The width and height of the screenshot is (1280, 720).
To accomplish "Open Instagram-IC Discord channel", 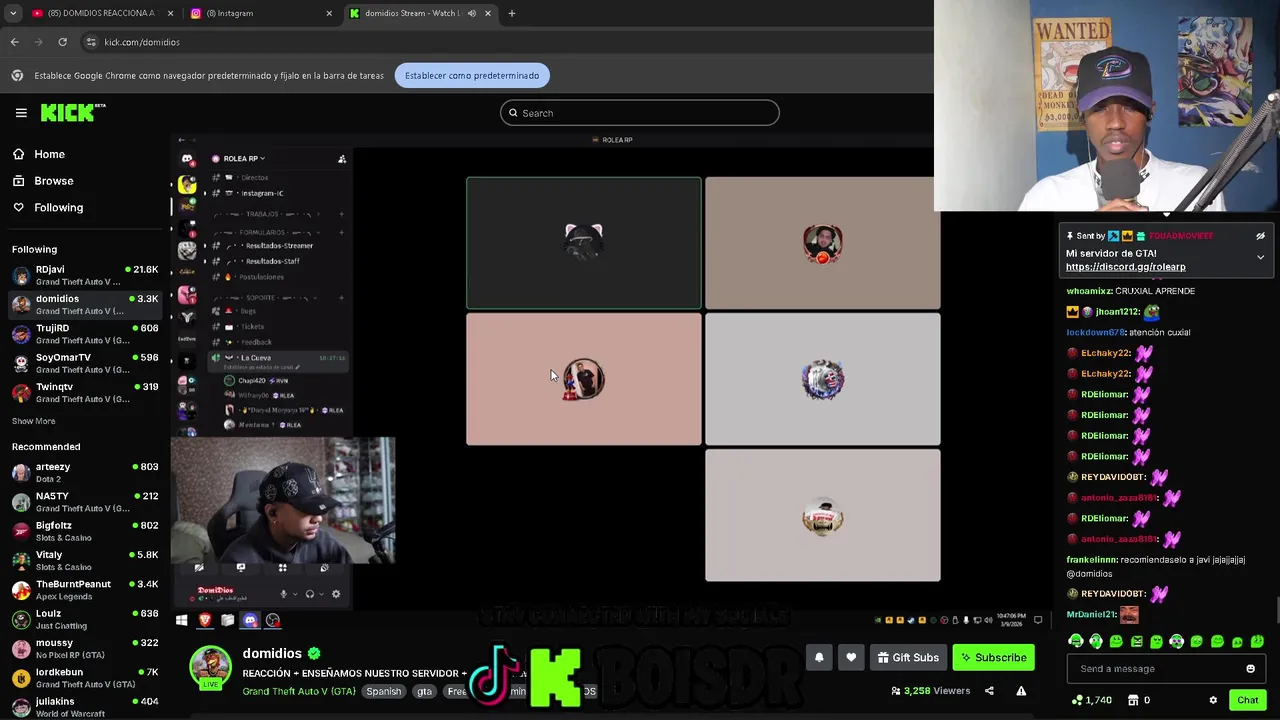I will pos(262,193).
